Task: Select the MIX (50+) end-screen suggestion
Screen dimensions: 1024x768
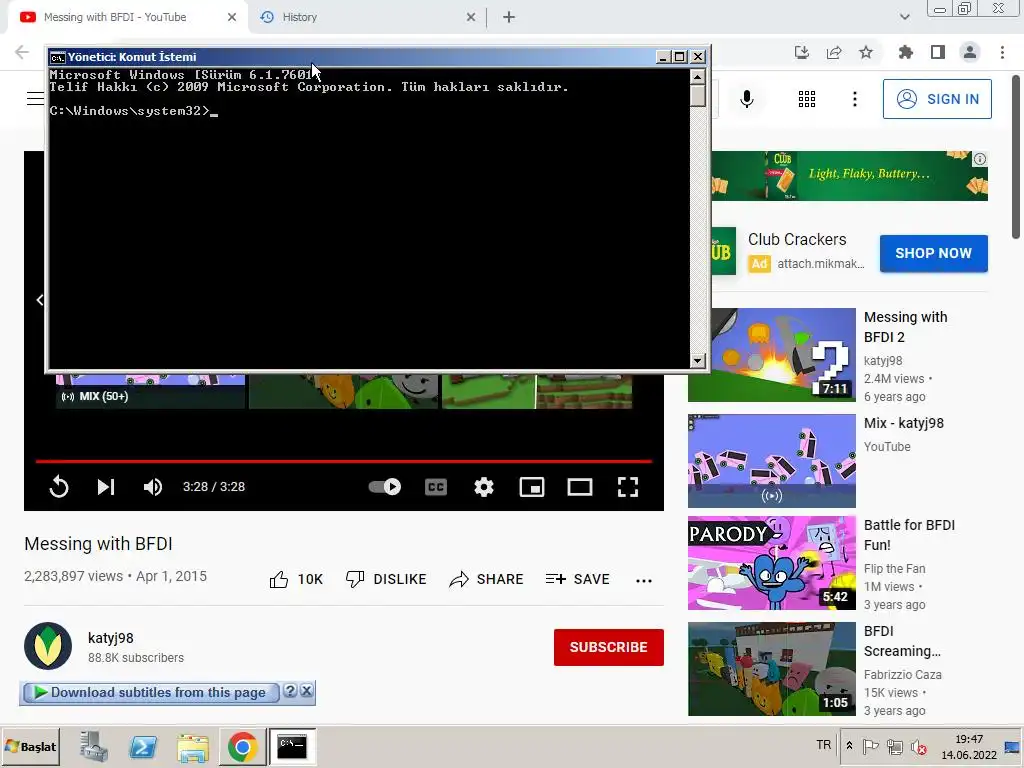Action: coord(150,391)
